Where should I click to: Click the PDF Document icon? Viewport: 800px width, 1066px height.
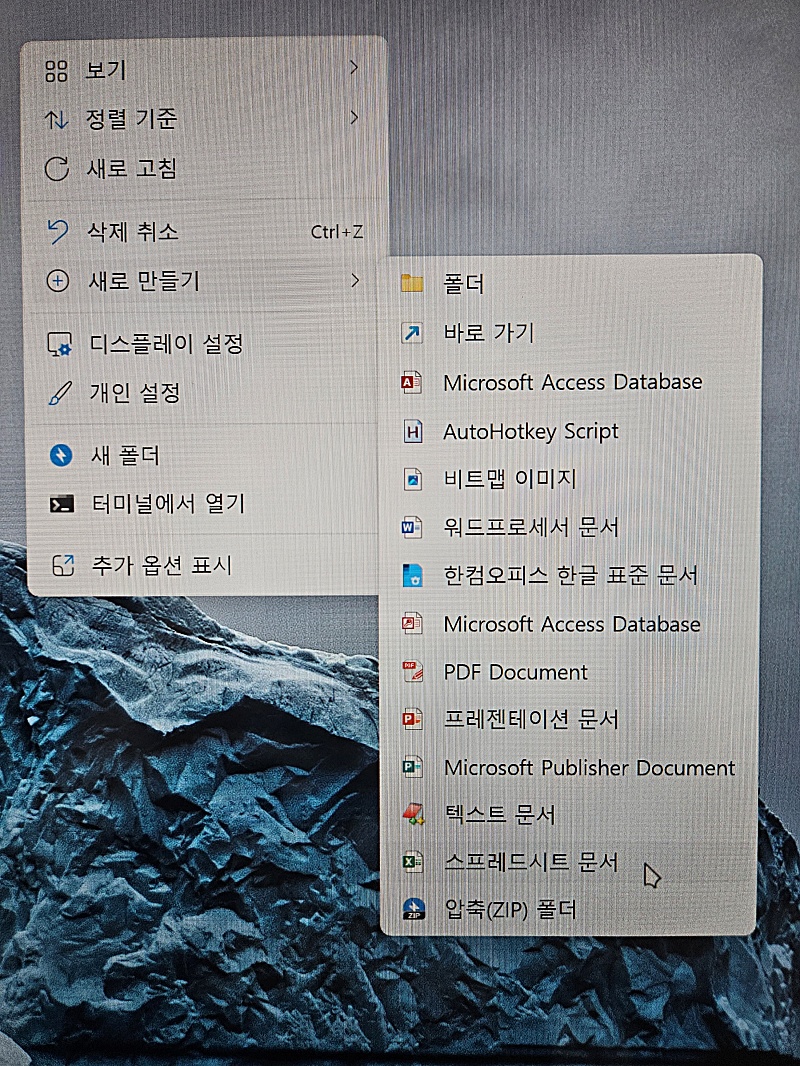point(413,672)
